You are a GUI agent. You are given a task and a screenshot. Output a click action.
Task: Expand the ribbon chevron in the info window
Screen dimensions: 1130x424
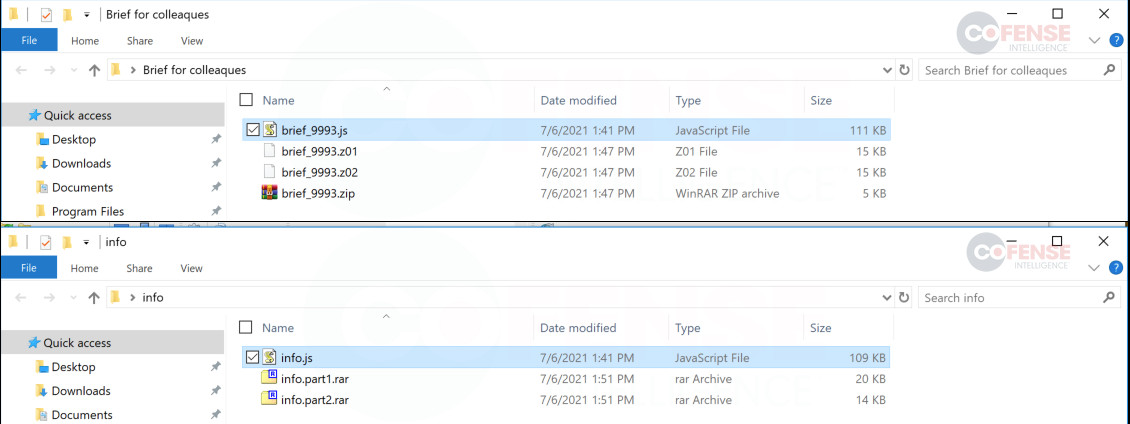pos(1095,268)
